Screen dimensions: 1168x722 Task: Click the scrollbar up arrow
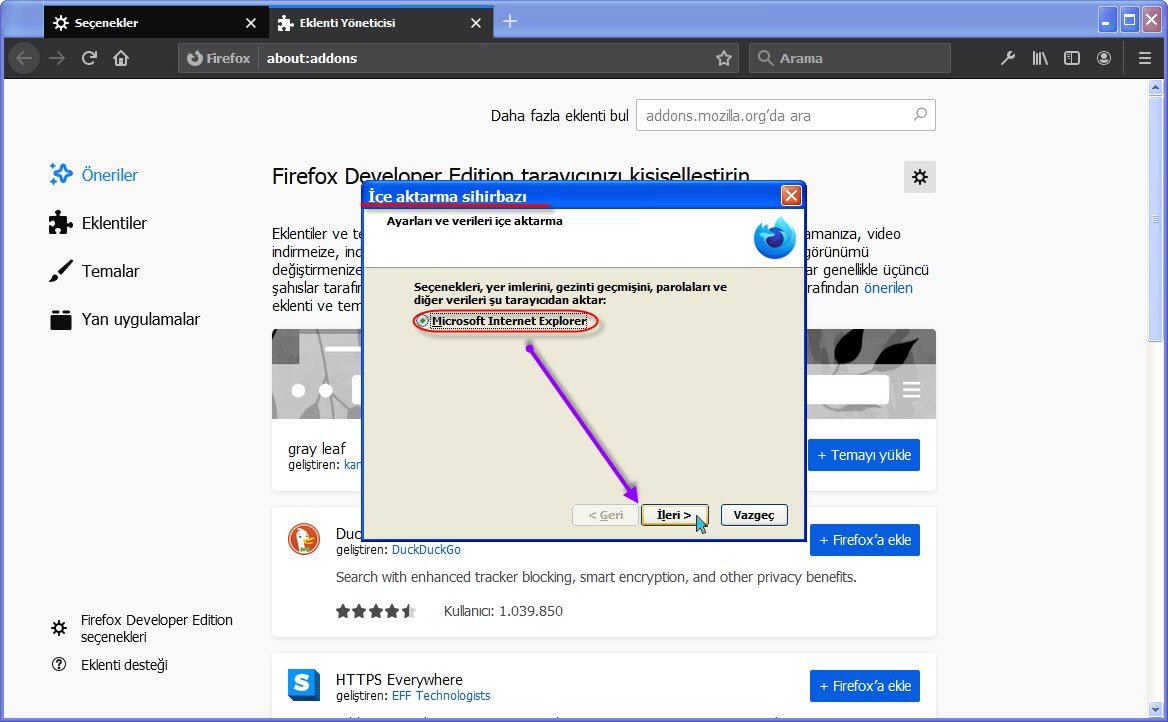click(x=1155, y=87)
